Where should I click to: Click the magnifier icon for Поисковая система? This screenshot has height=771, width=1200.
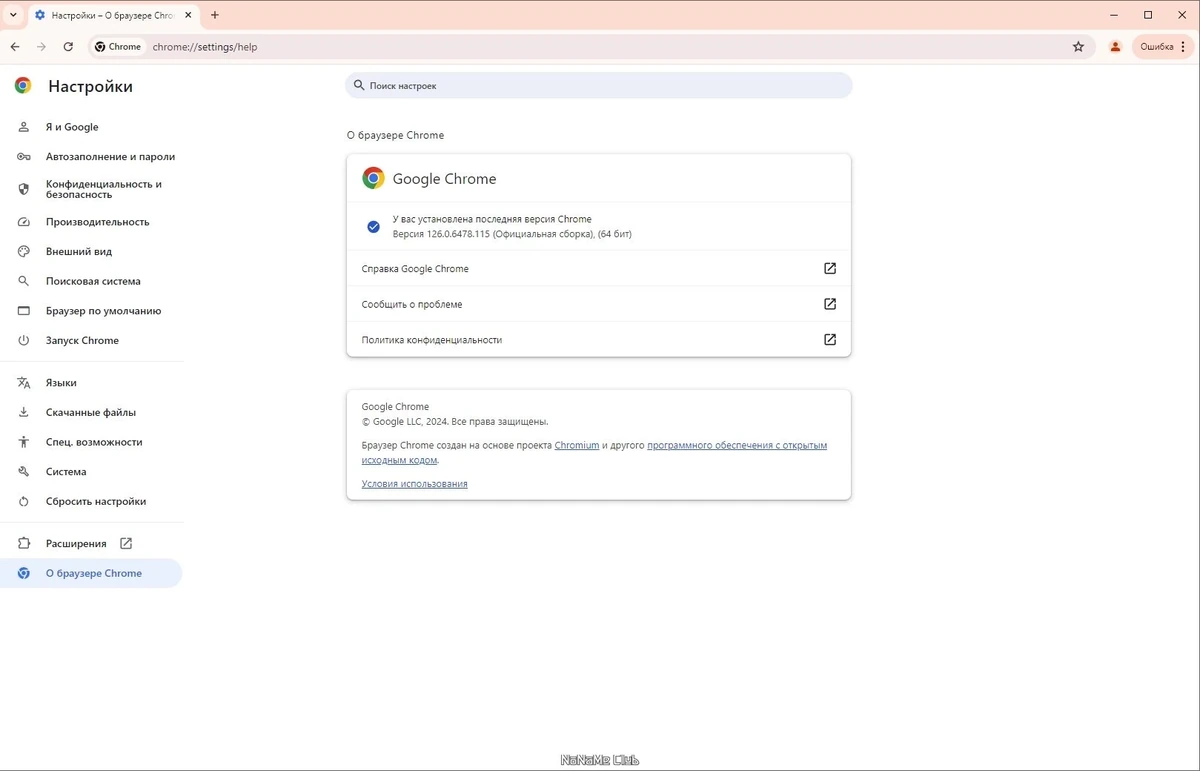24,281
